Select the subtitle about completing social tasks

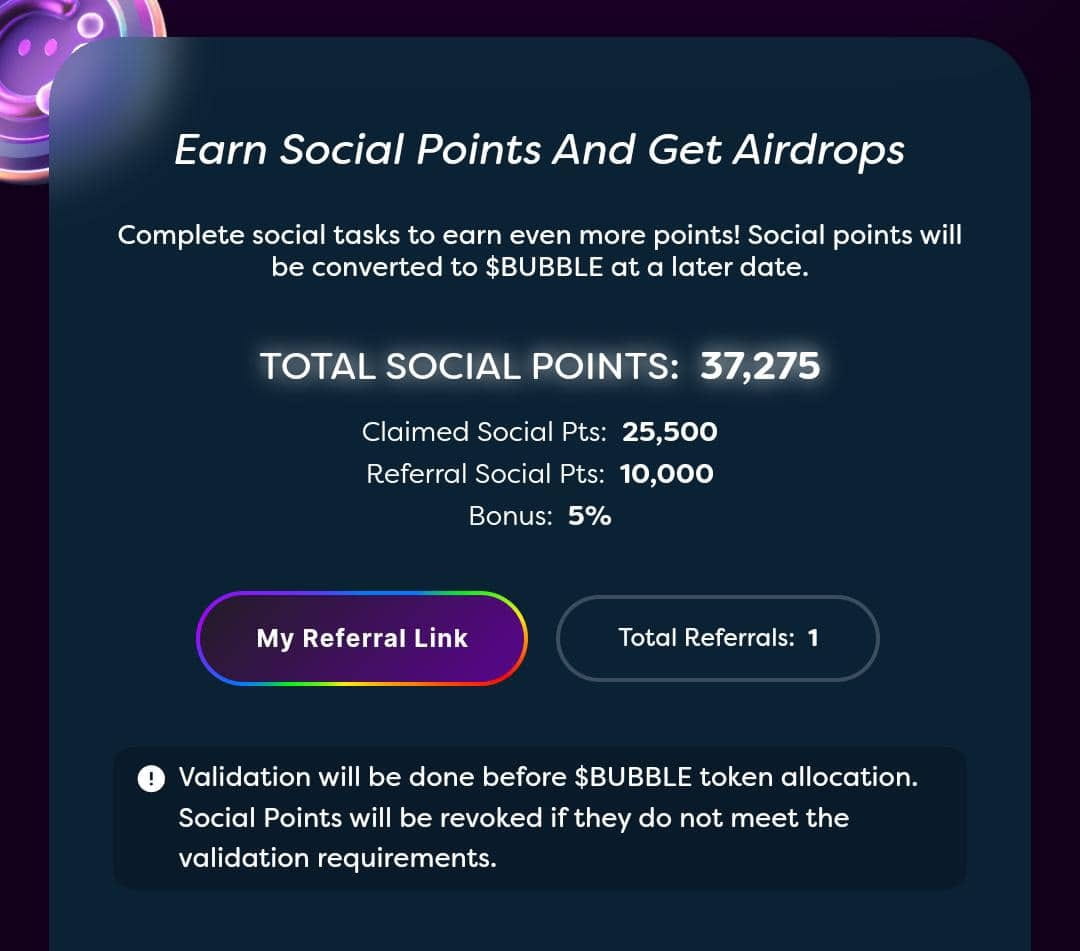click(540, 250)
